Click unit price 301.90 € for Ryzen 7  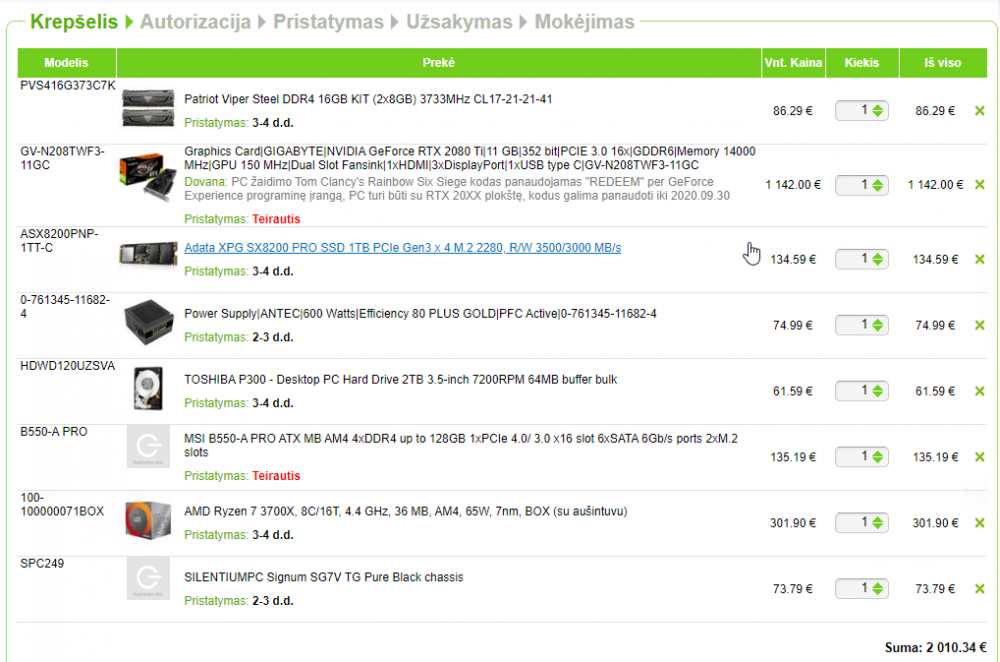click(793, 524)
